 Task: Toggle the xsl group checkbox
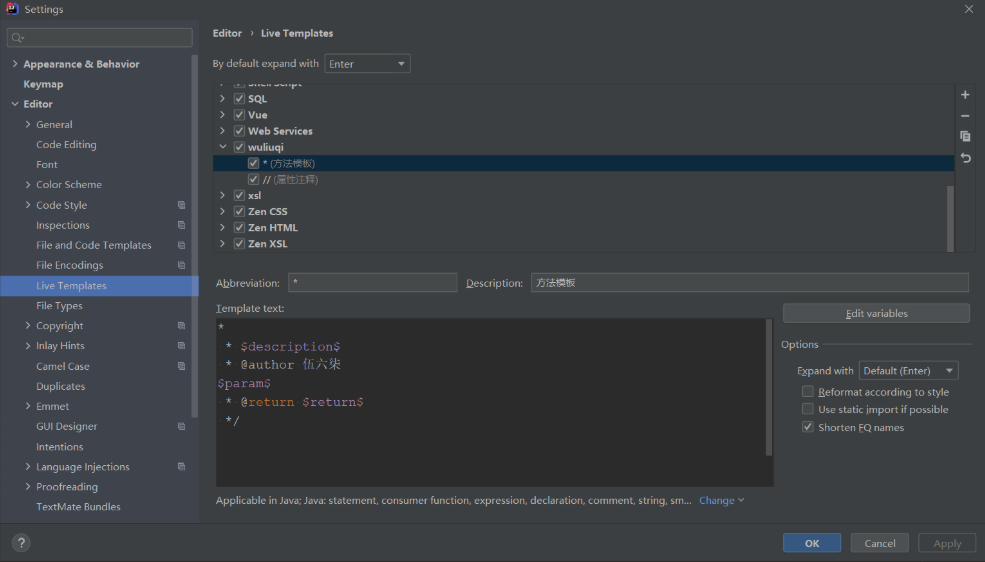click(239, 195)
